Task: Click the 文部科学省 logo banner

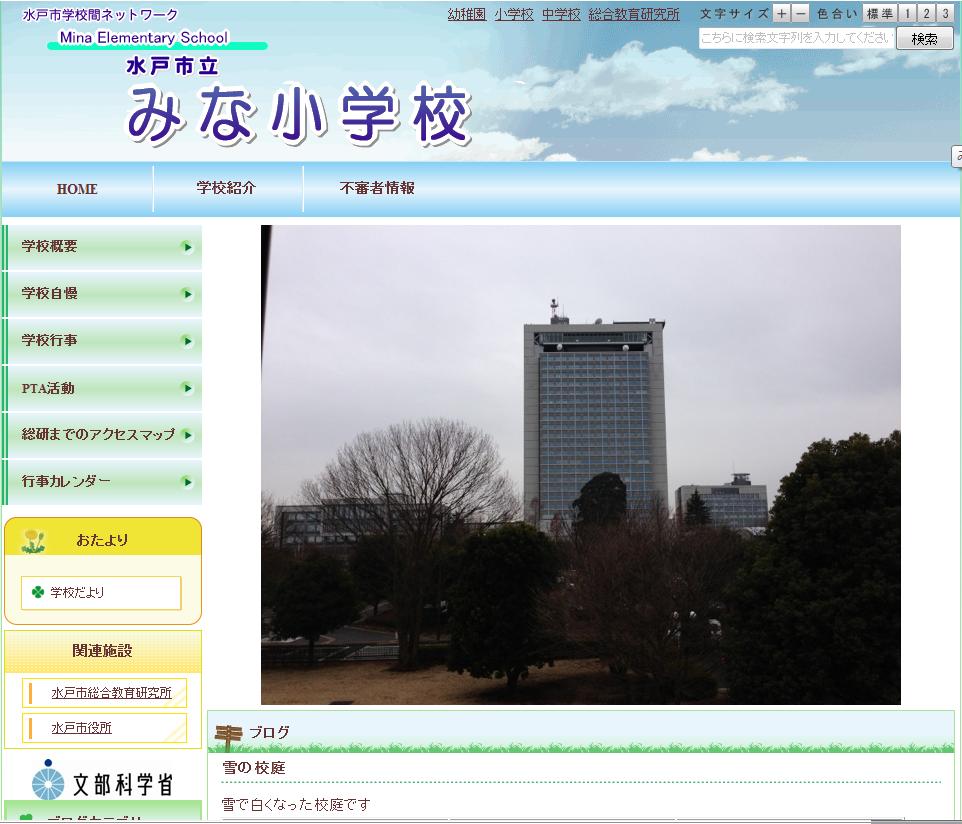Action: click(102, 781)
